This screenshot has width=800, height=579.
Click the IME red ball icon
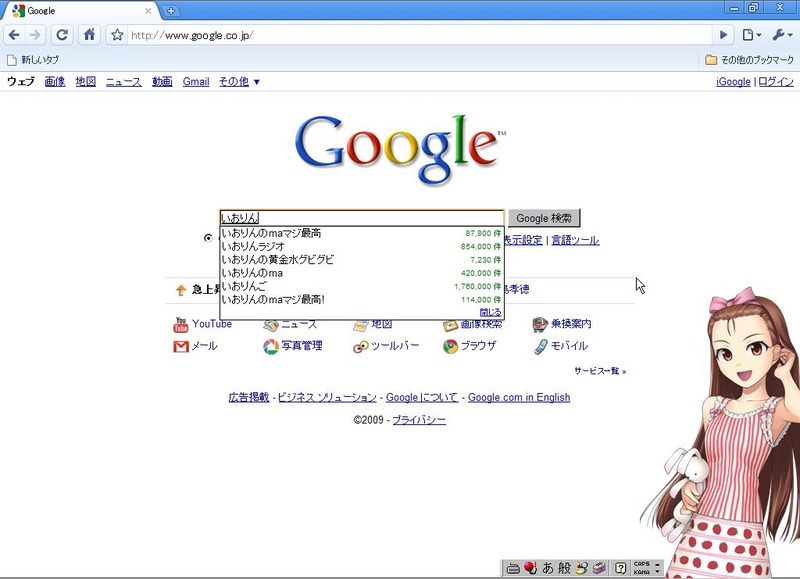point(530,567)
